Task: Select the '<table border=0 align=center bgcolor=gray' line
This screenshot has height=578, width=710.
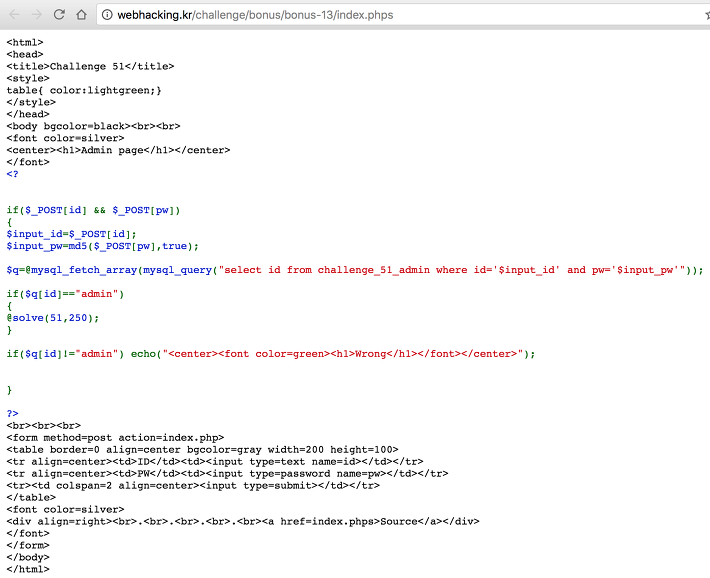Action: tap(202, 450)
